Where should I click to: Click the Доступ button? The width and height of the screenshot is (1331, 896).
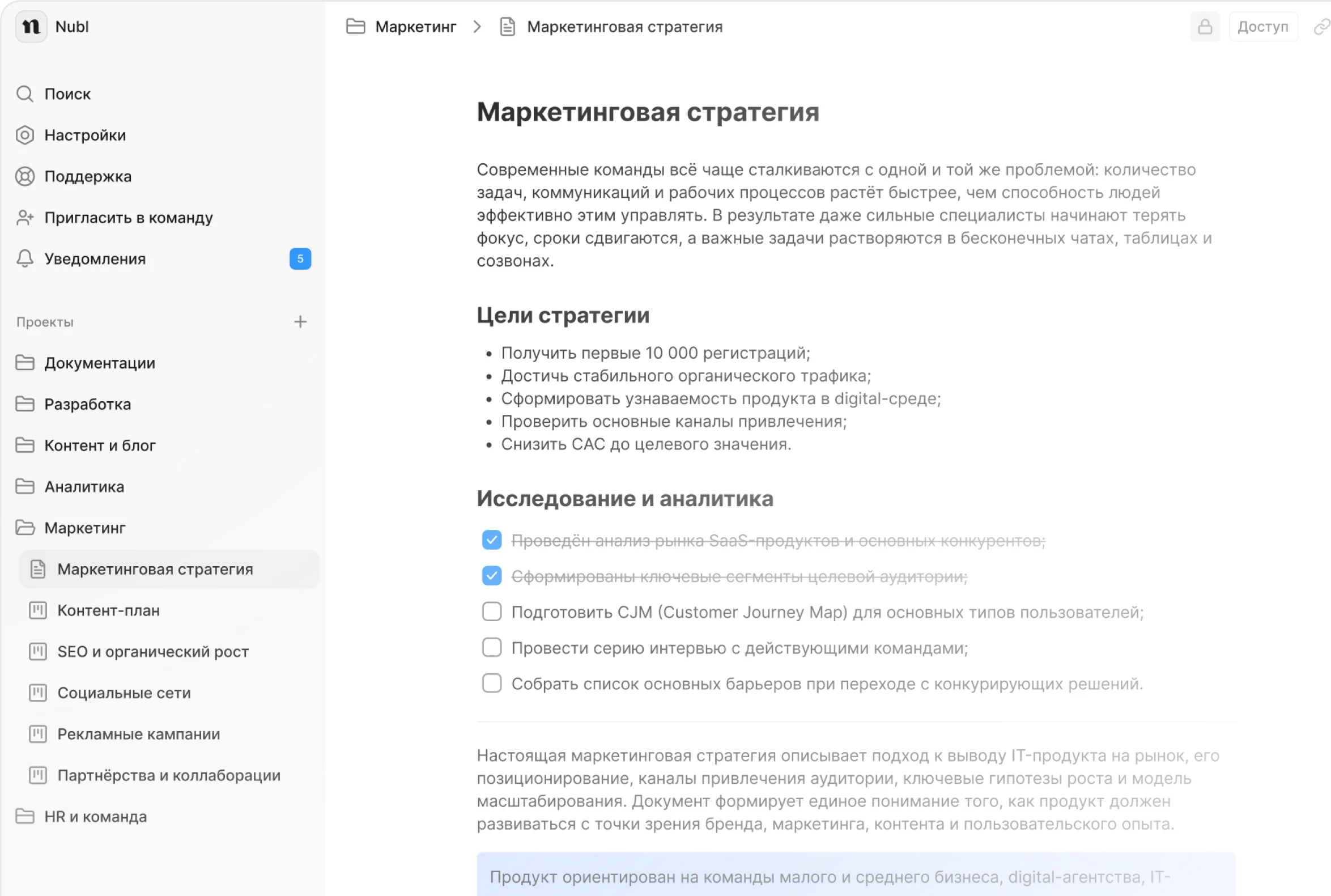point(1263,27)
